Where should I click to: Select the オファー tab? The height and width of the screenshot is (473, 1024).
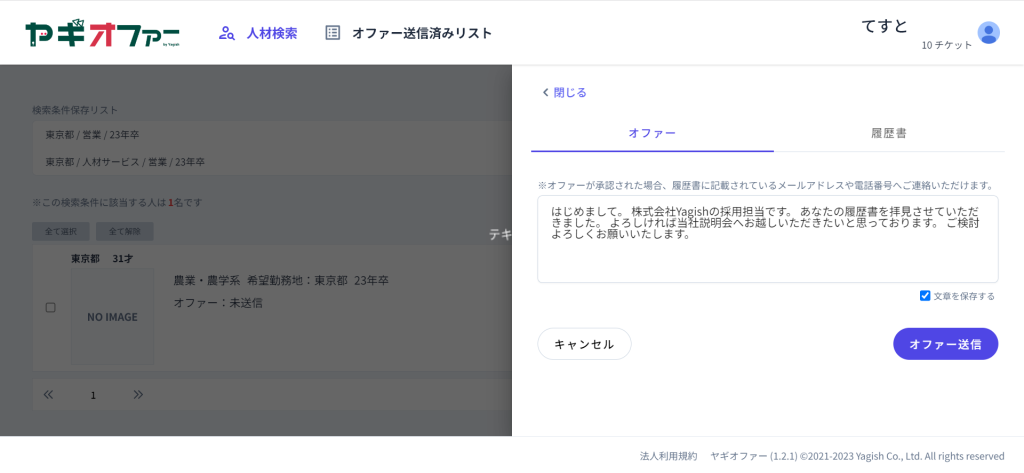coord(652,133)
